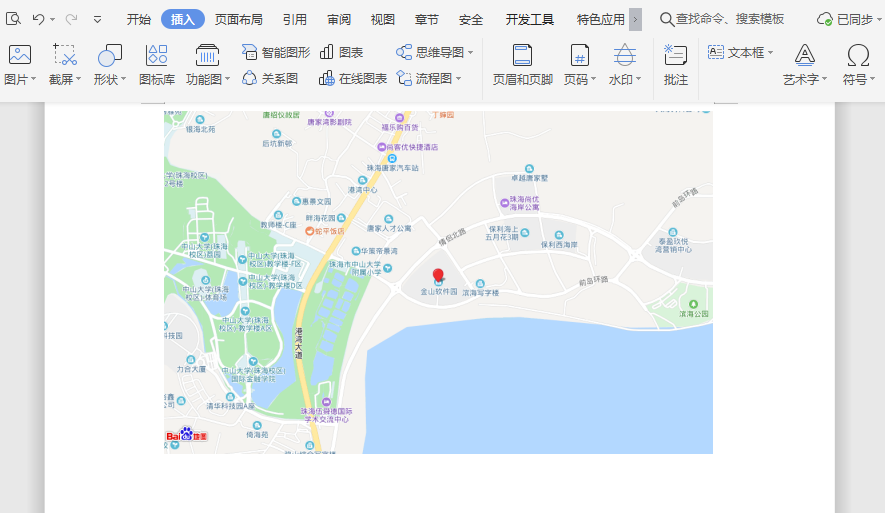Select the inserted Baidu map image

click(x=438, y=282)
